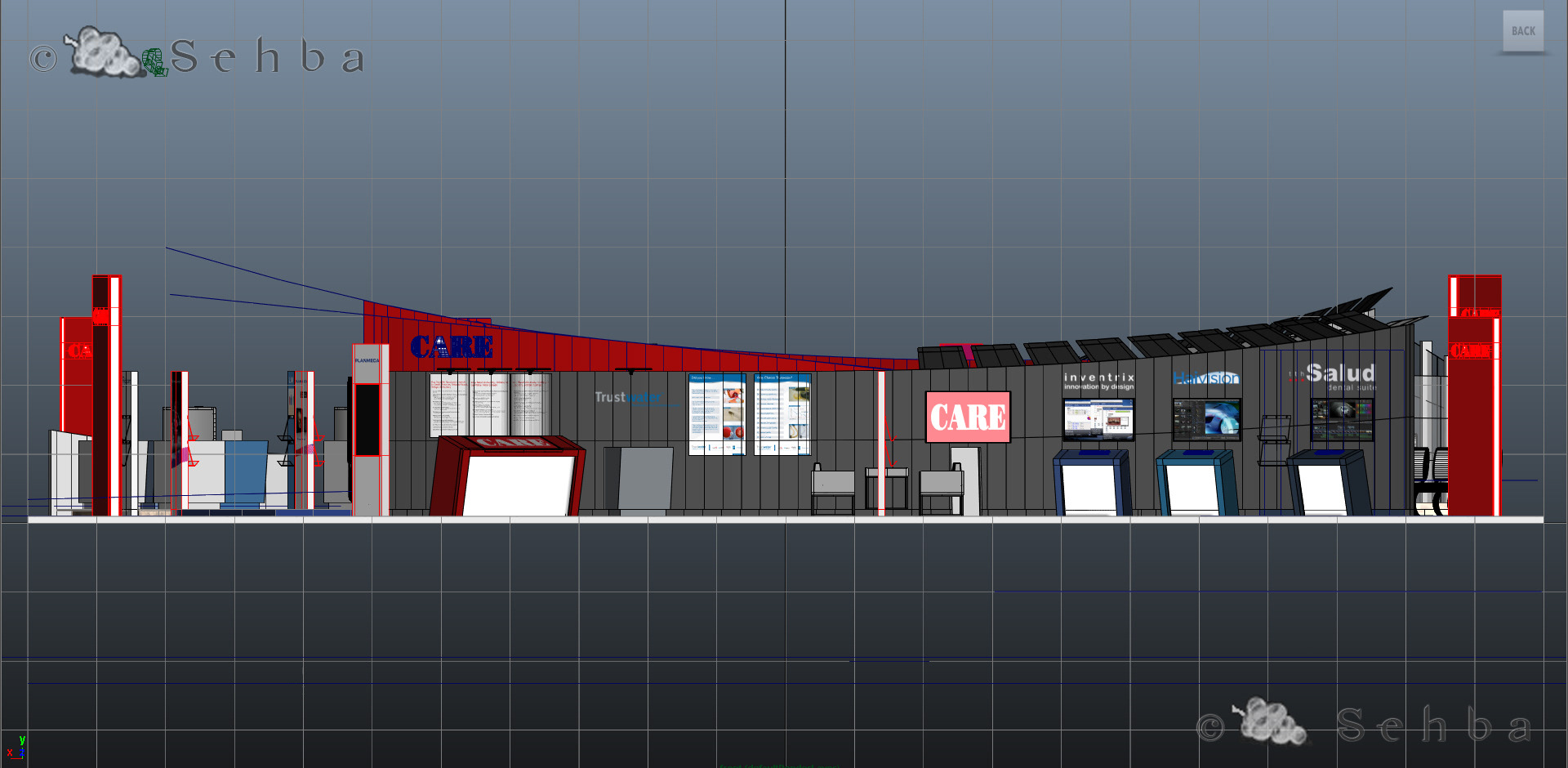Select the inventrix logo text
1568x768 pixels.
[1099, 381]
